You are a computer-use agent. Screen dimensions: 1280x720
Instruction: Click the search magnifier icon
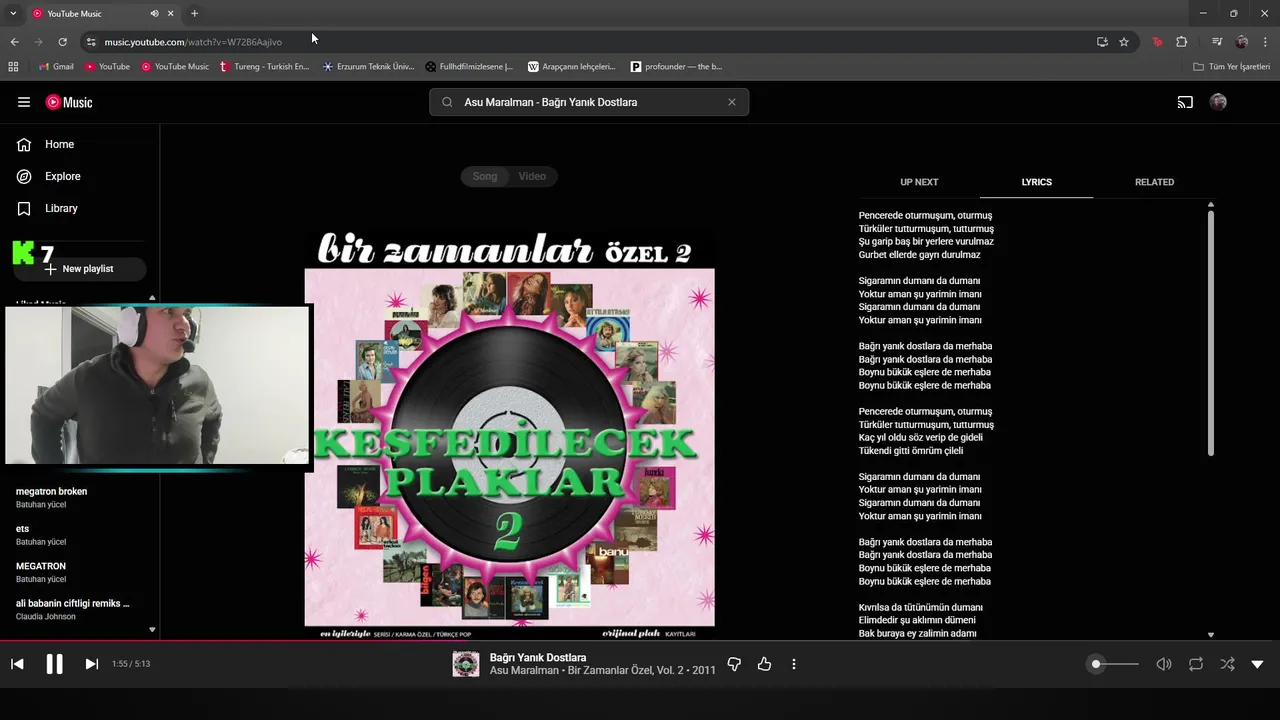point(447,102)
